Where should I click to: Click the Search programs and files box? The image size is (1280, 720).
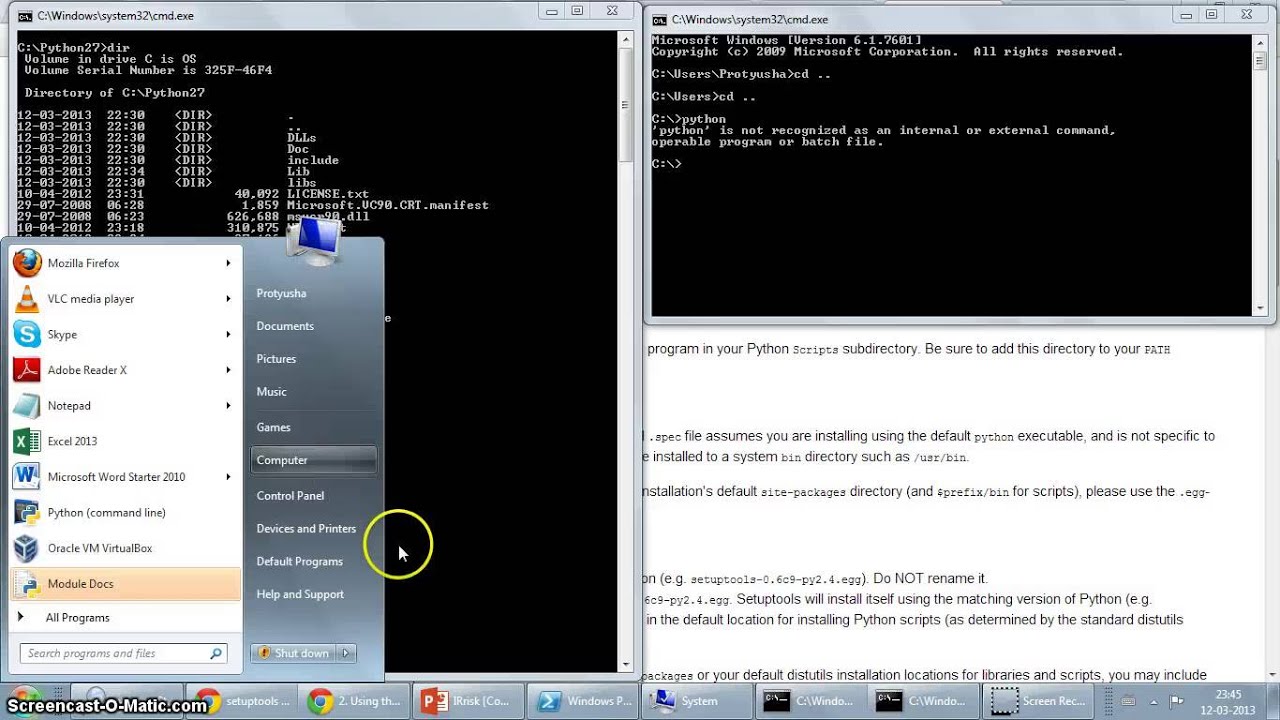(123, 654)
